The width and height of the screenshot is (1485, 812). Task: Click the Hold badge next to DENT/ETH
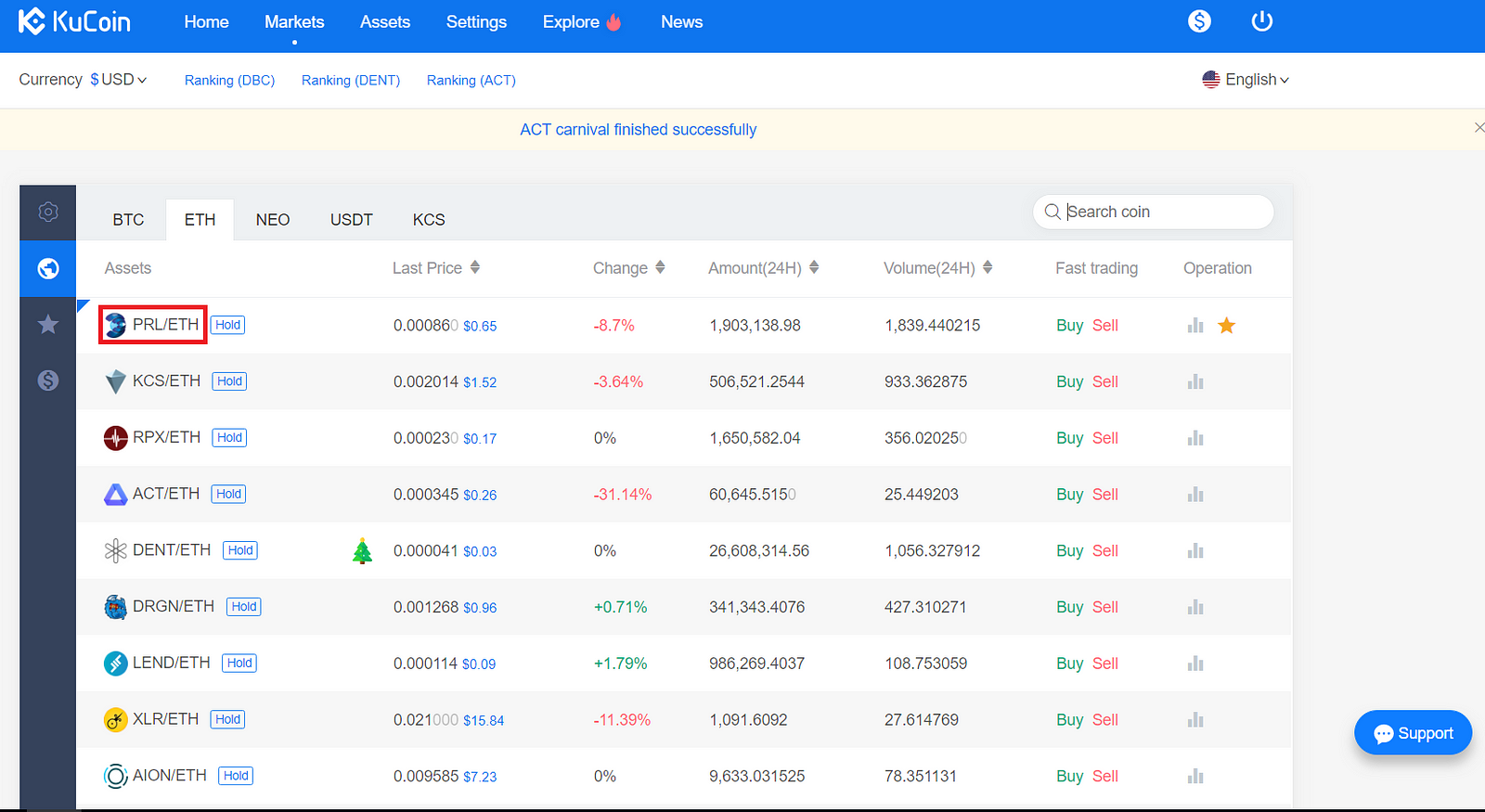(x=240, y=550)
